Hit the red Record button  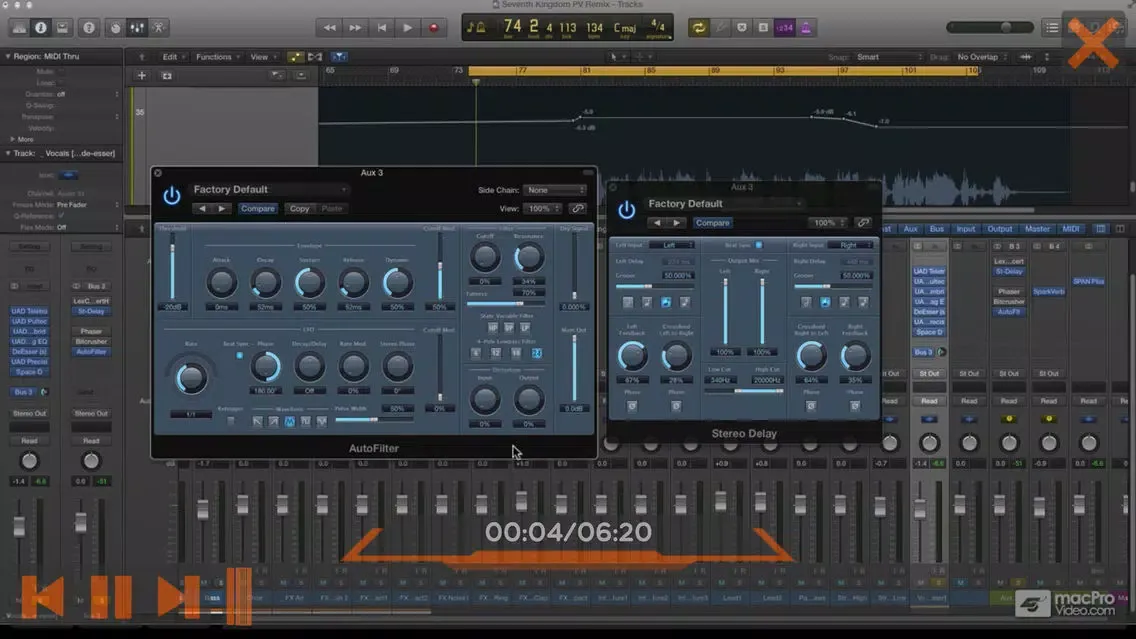tap(433, 28)
